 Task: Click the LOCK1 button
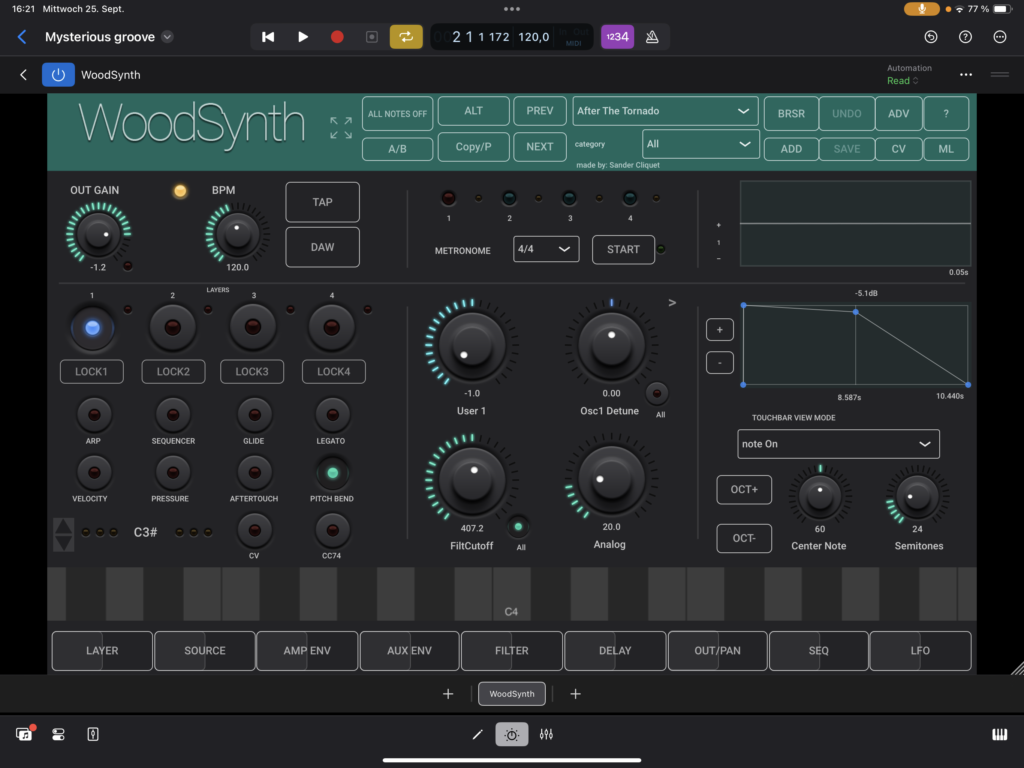[91, 372]
